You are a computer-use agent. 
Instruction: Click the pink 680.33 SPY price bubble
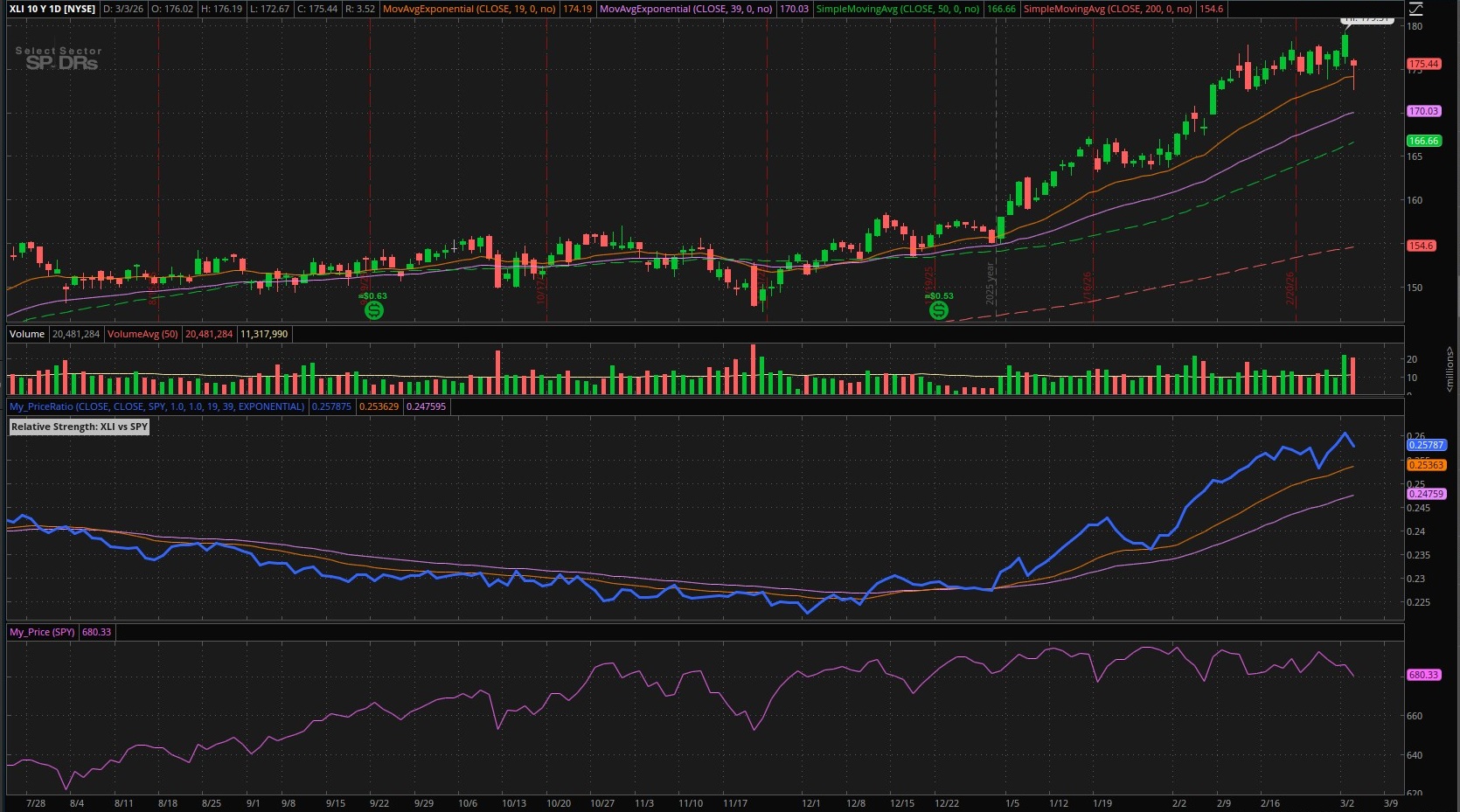click(x=1423, y=675)
